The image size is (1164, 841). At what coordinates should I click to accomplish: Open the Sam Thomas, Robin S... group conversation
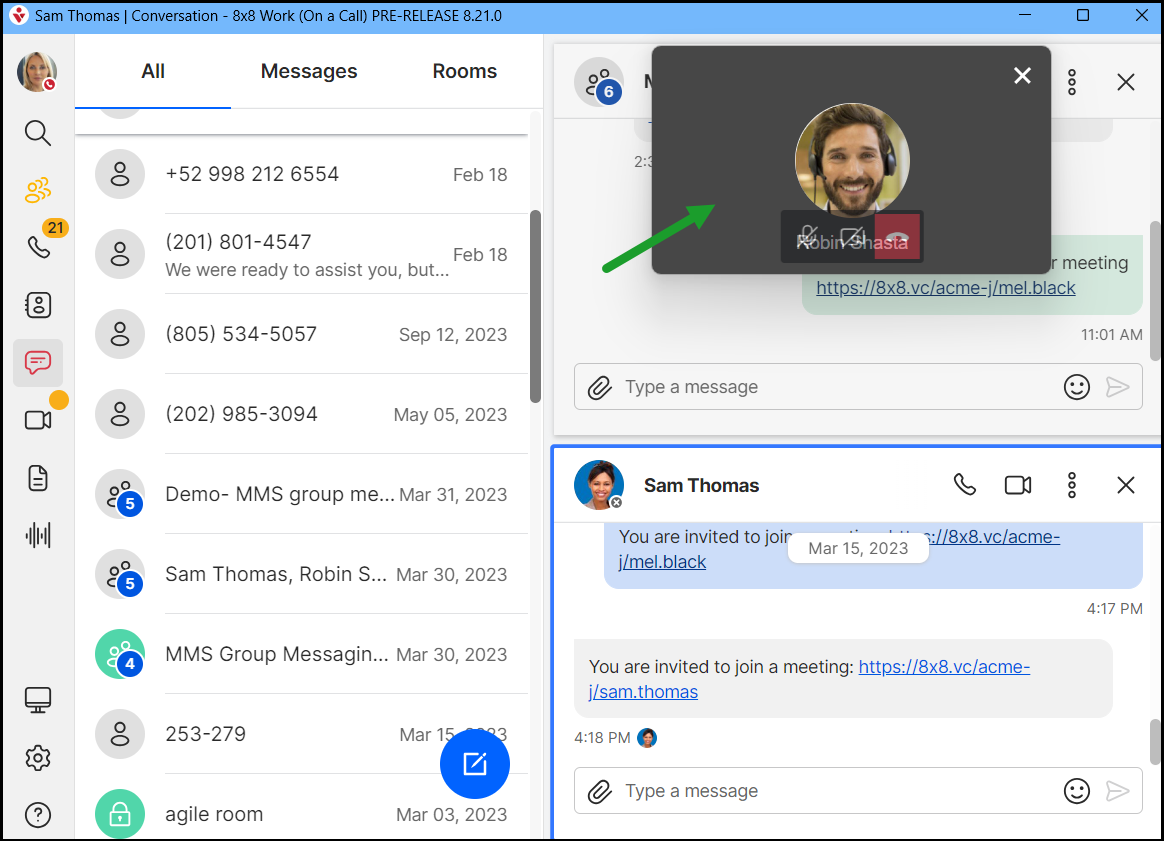point(302,575)
